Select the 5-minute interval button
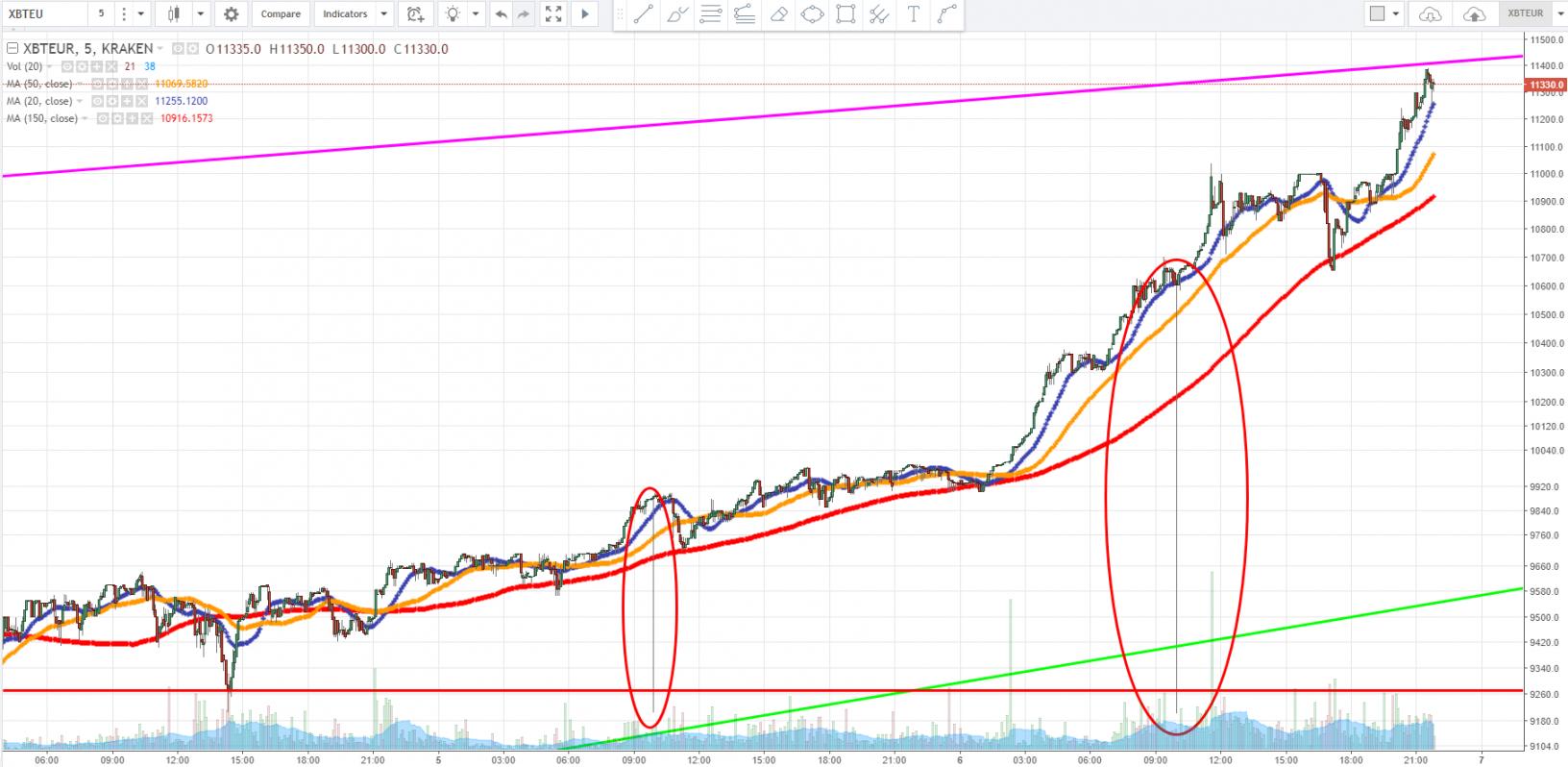The image size is (1568, 767). click(101, 13)
